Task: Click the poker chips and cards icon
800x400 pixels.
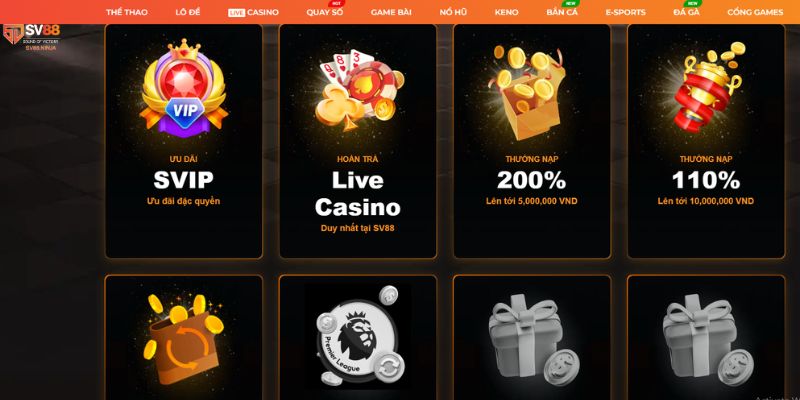Action: pos(358,90)
